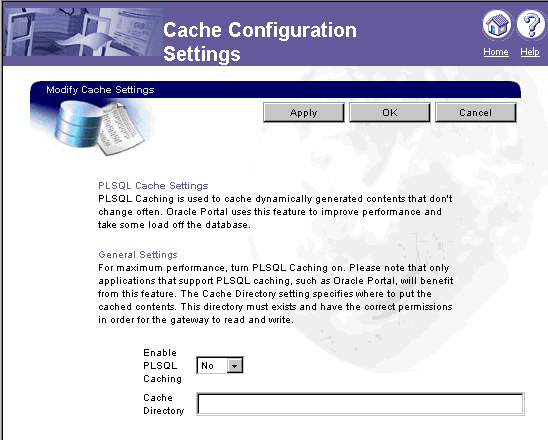Click the Help question mark icon
The height and width of the screenshot is (440, 548).
531,25
